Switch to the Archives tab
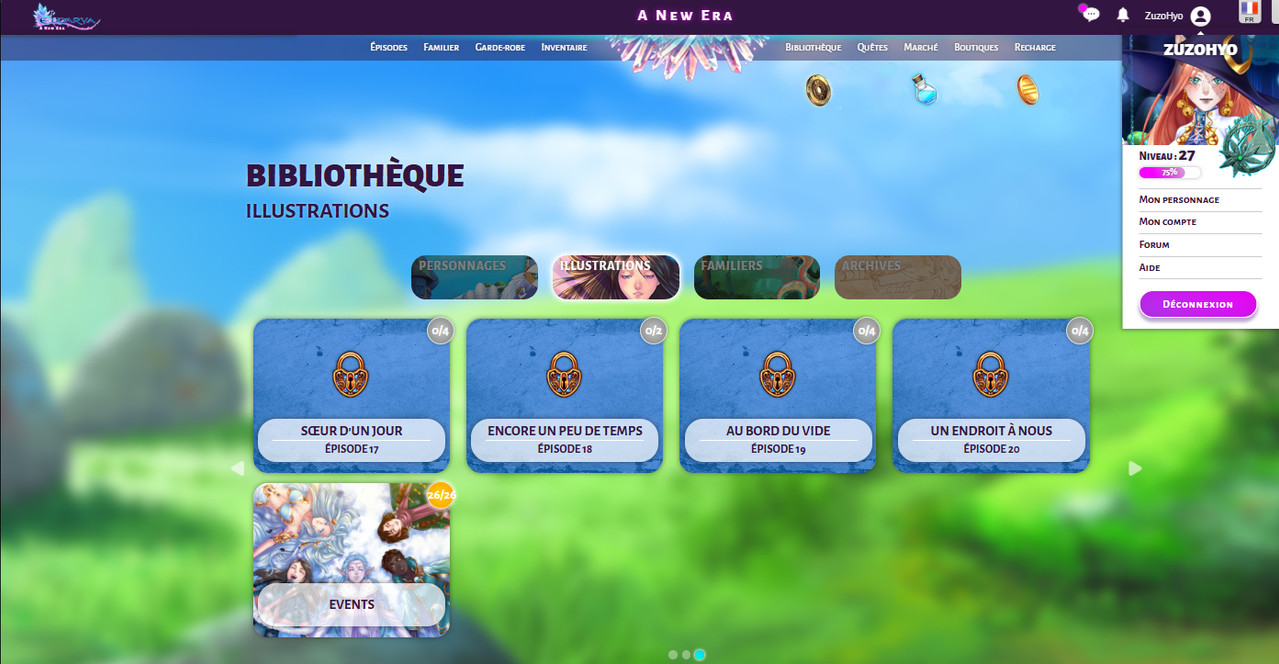 pyautogui.click(x=898, y=277)
